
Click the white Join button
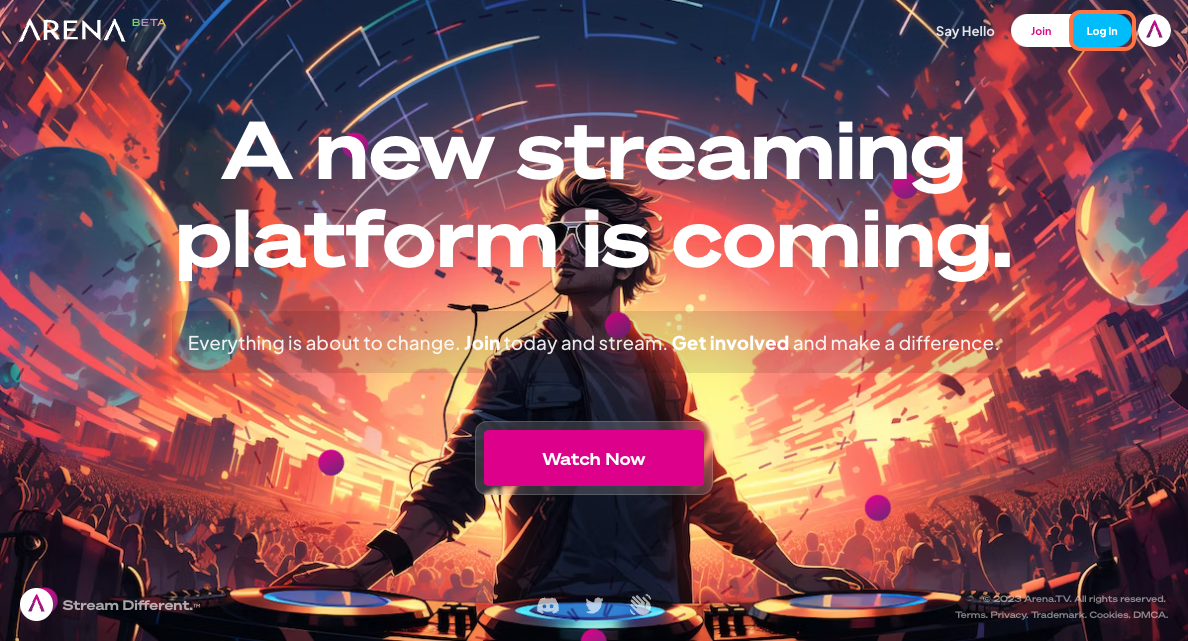tap(1040, 31)
